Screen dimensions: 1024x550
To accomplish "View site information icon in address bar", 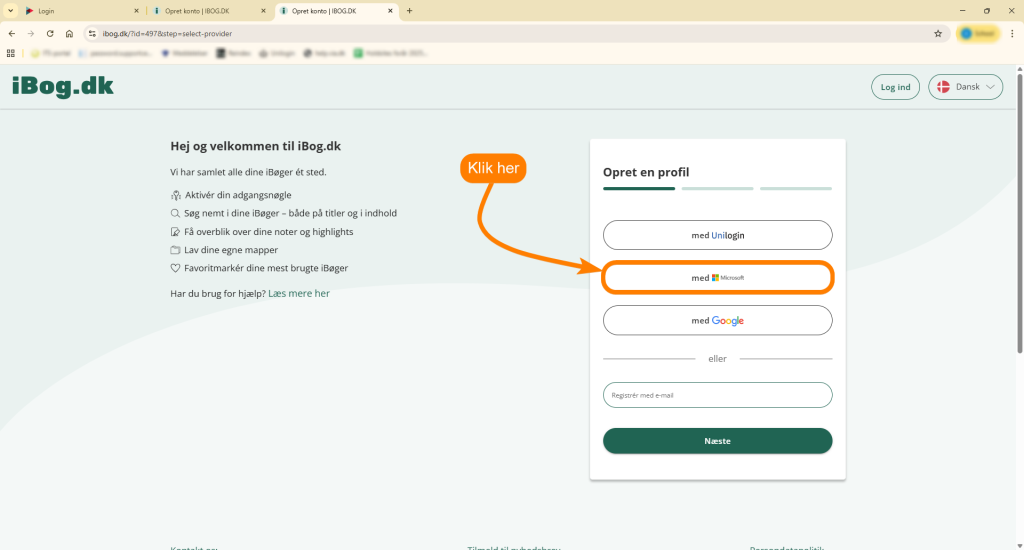I will [x=91, y=33].
